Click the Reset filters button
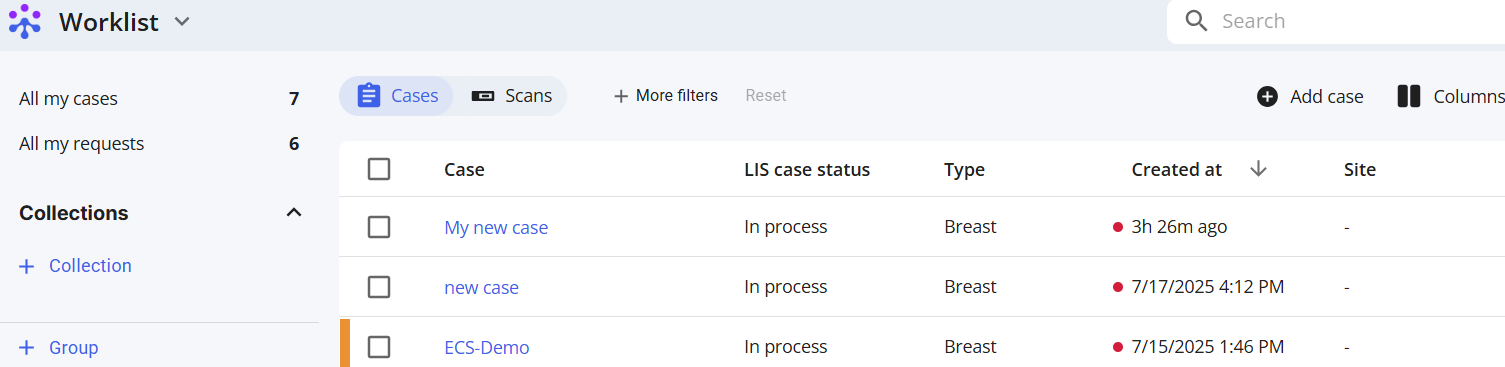Screen dimensions: 1505x367 coord(766,96)
